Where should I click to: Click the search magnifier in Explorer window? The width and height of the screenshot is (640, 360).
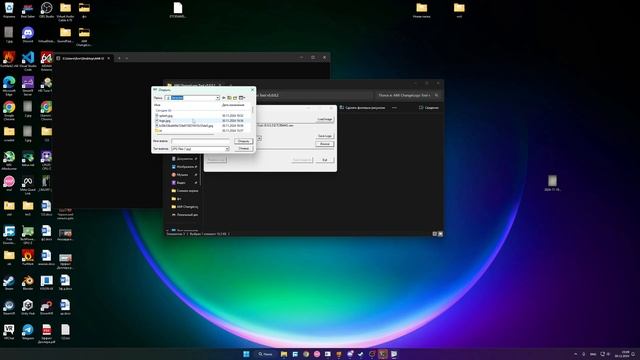point(436,95)
